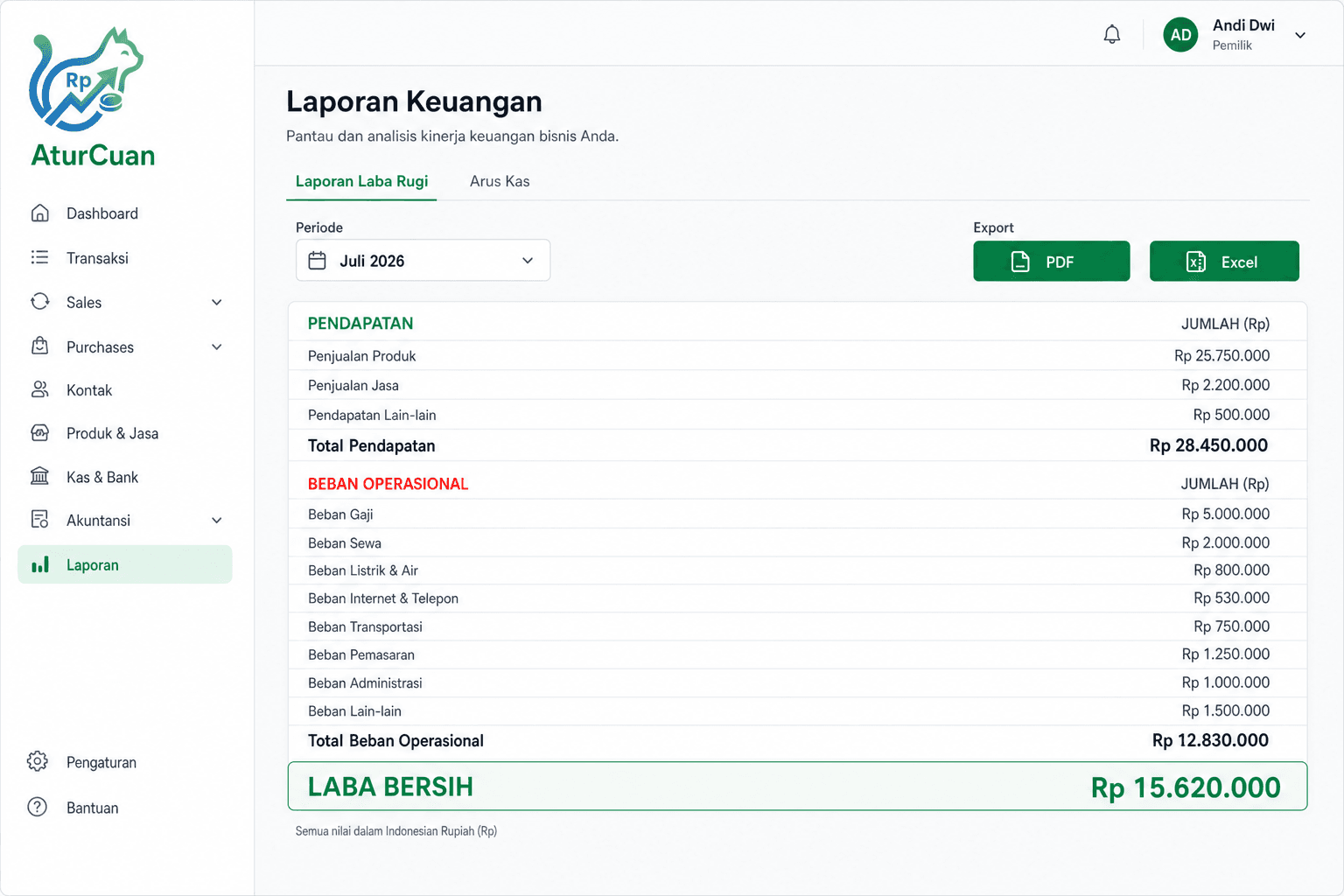The width and height of the screenshot is (1344, 896).
Task: Click the Beban Sewa row label
Action: pos(344,543)
